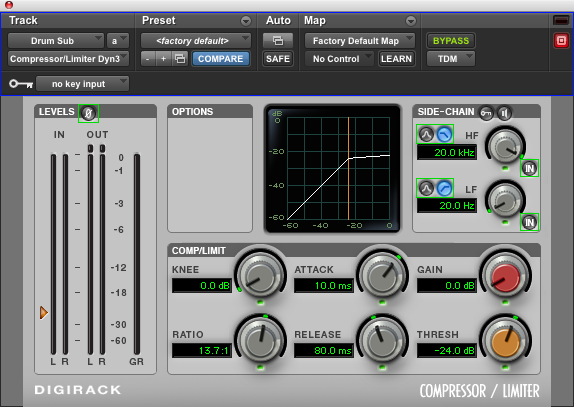Toggle the HF filter IN button
The height and width of the screenshot is (407, 574).
click(529, 168)
